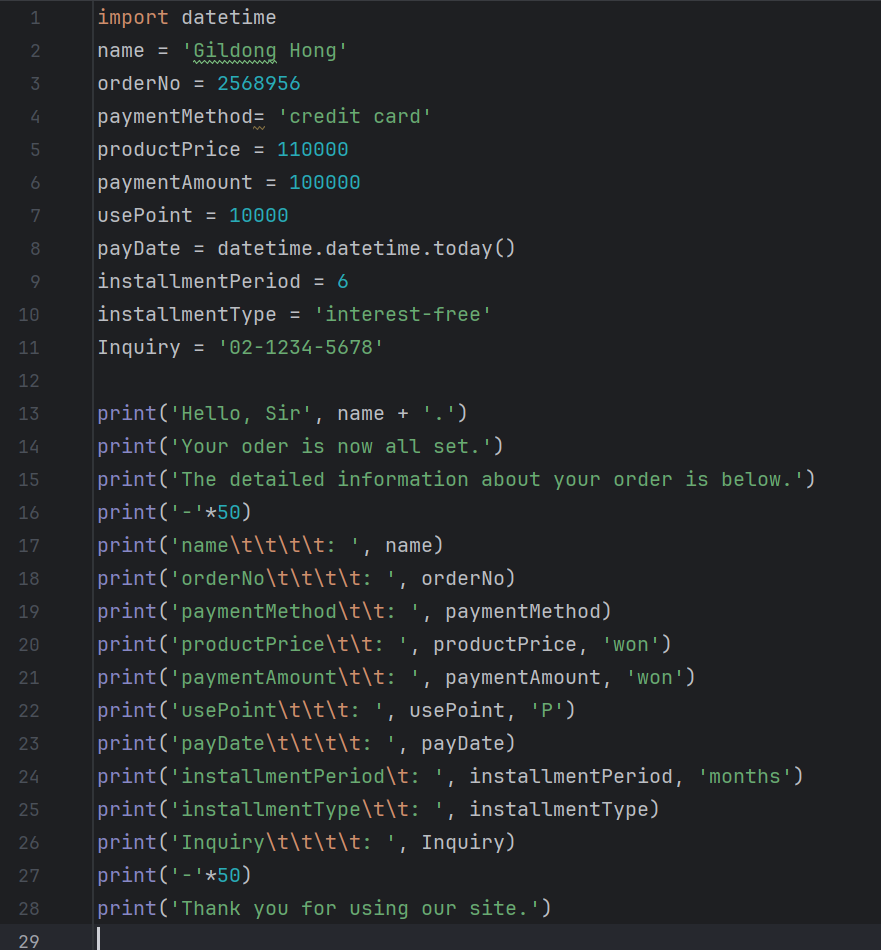Viewport: 881px width, 950px height.
Task: Click the paymentAmount value 100000
Action: (x=325, y=182)
